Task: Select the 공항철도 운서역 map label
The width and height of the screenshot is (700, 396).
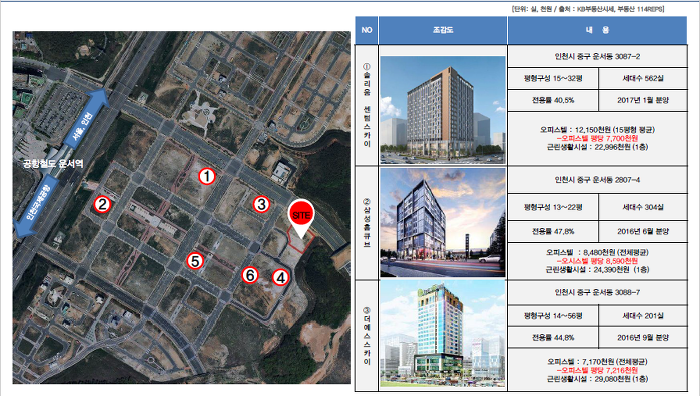Action: tap(53, 164)
